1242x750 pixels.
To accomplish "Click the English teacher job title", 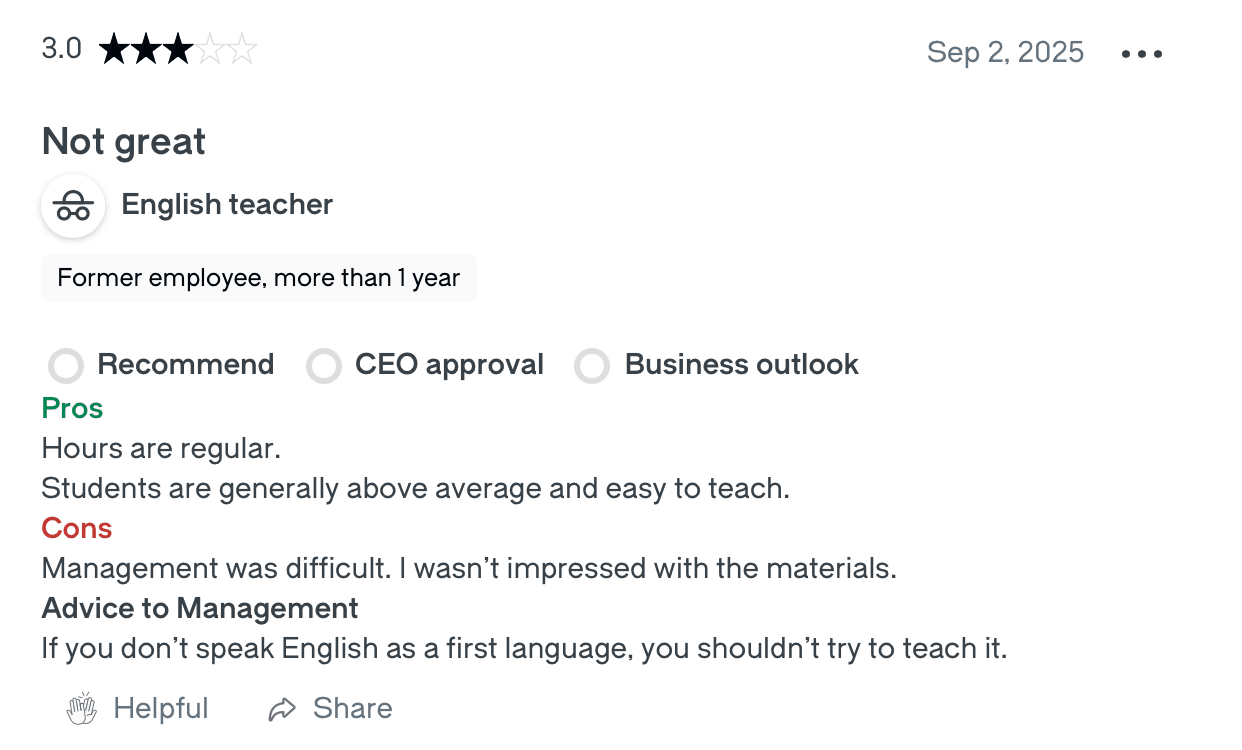I will point(226,204).
